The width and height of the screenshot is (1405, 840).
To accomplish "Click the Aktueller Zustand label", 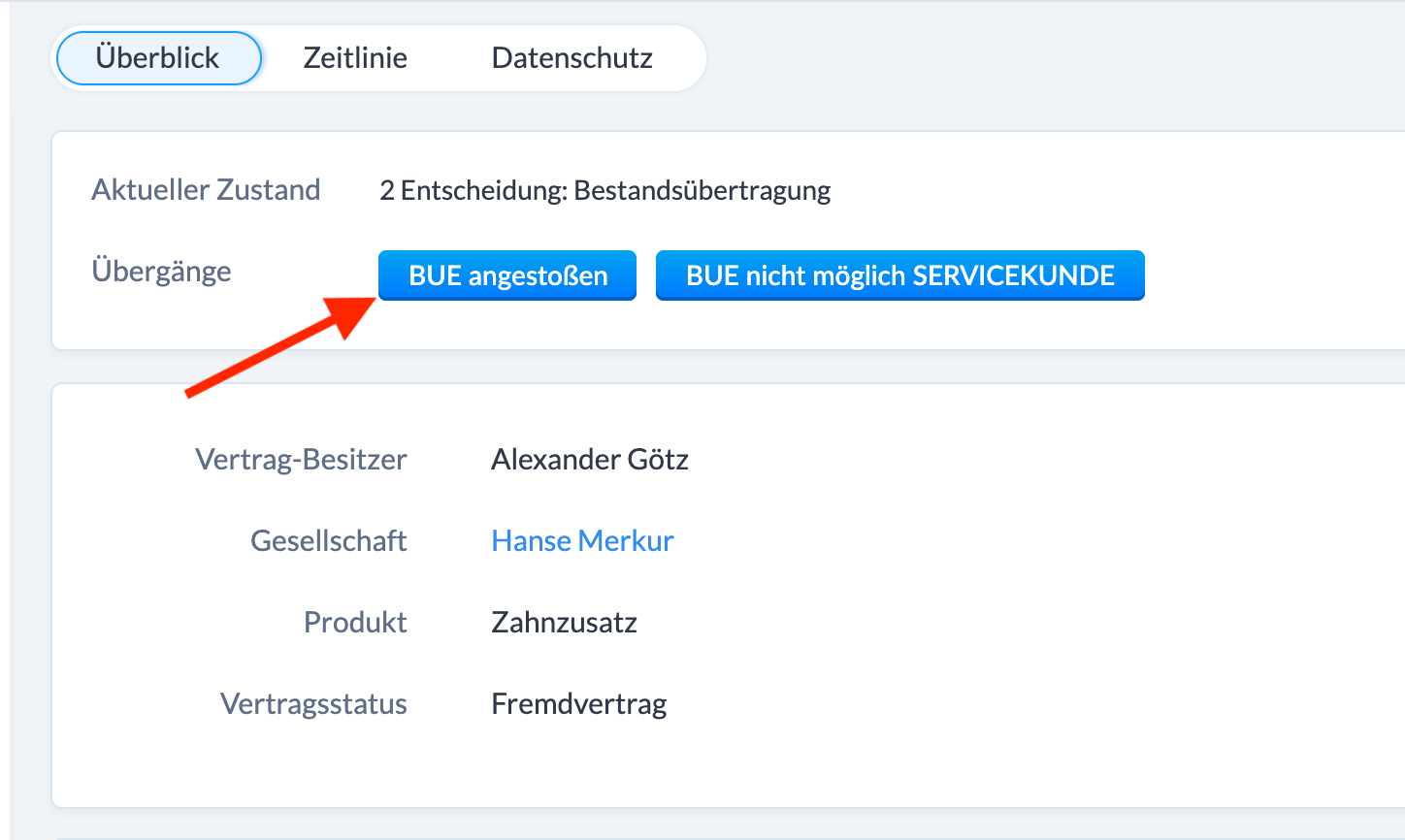I will (x=206, y=190).
